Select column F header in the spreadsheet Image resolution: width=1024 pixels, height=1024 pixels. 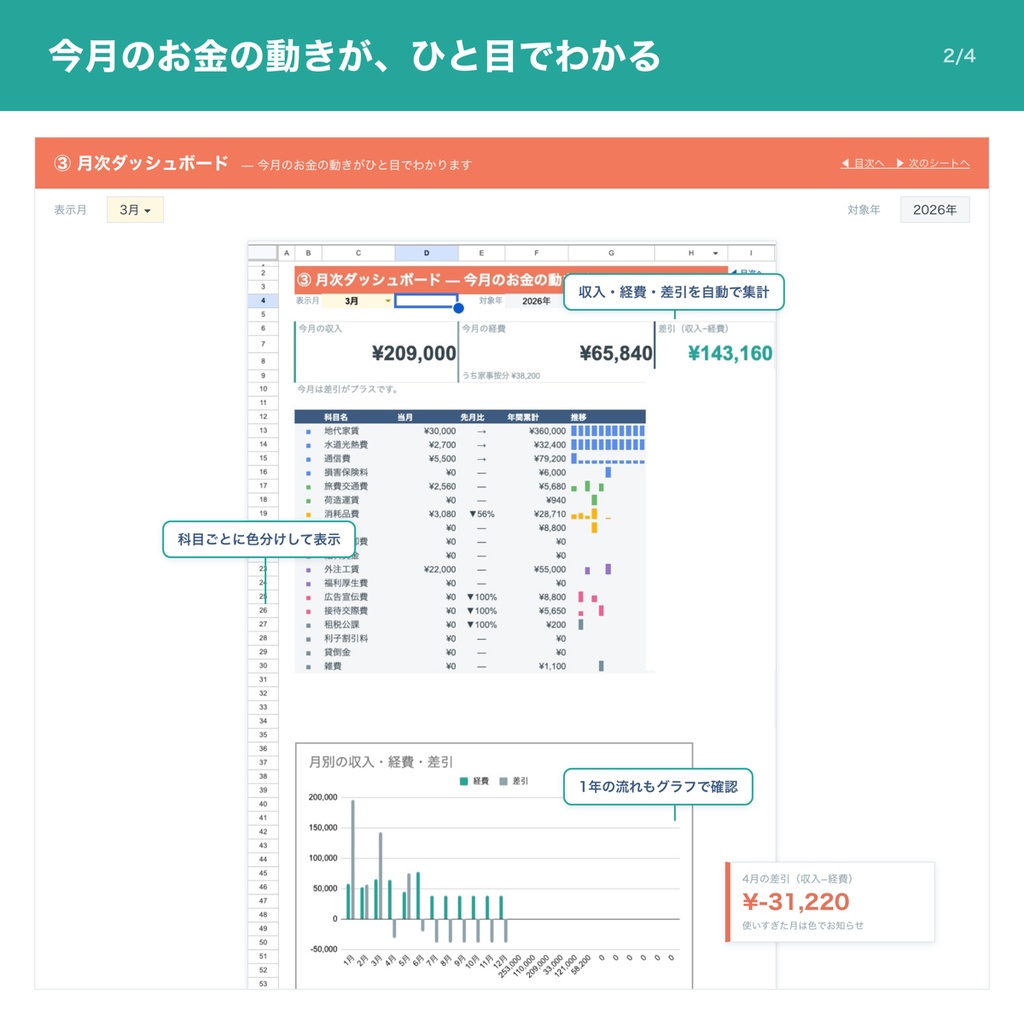point(536,253)
